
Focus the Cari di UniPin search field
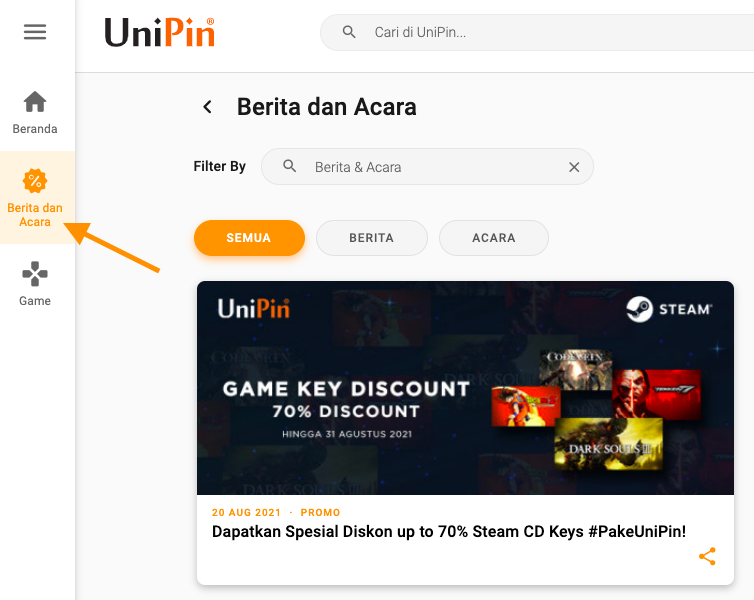tap(537, 32)
